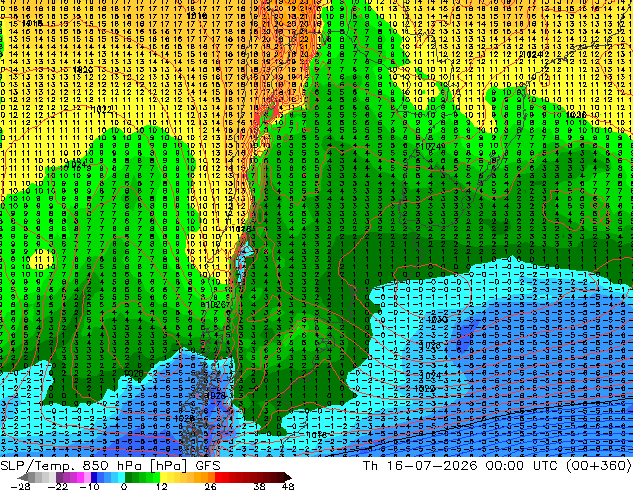Screen dimensions: 634x490
Task: Click the map title 'SLP/Temp. 850 hPa [hPa] GFS'
Action: coord(110,466)
